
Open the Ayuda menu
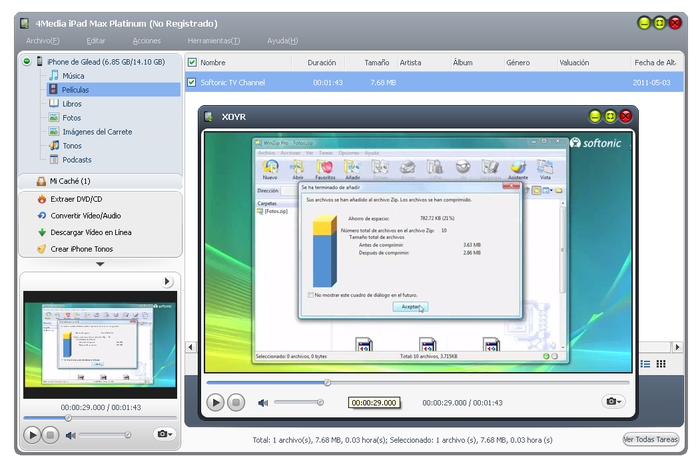coord(282,41)
